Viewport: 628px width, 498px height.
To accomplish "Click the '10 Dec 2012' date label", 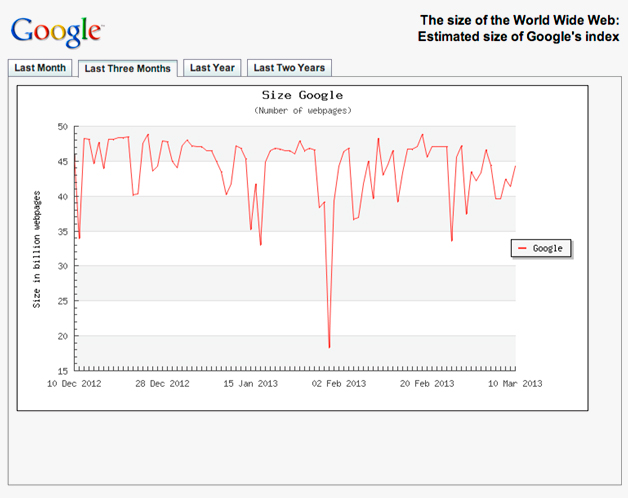I will click(74, 384).
